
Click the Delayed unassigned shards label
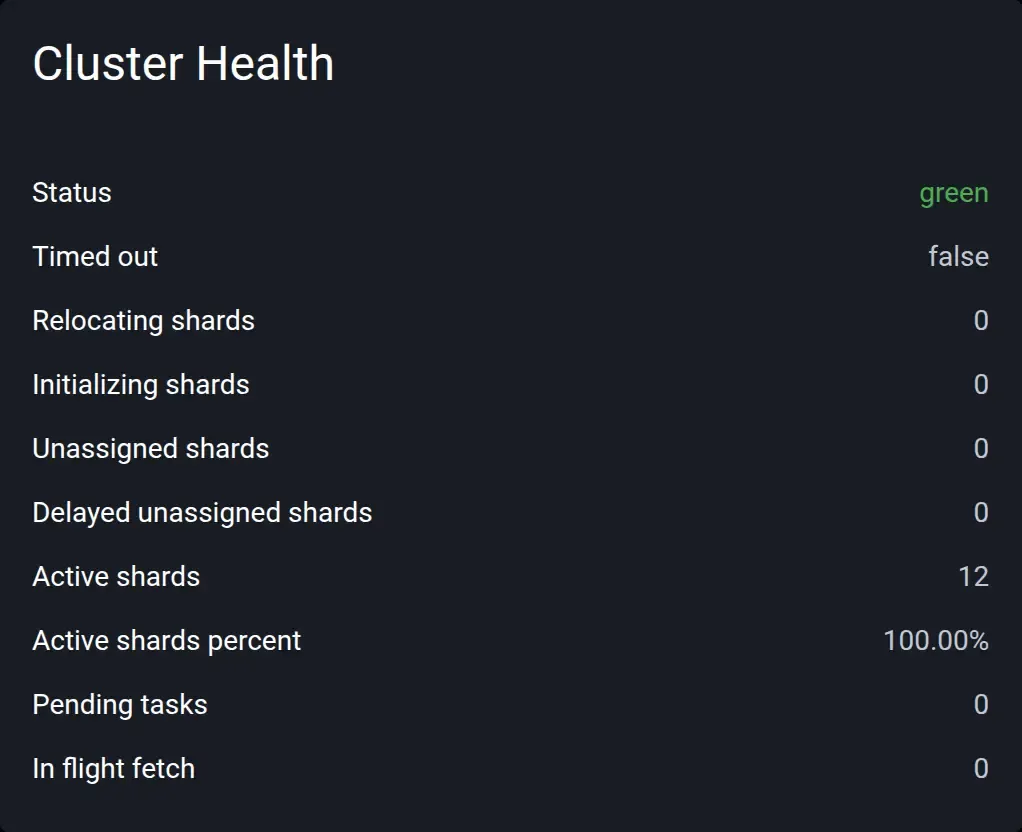click(x=202, y=513)
